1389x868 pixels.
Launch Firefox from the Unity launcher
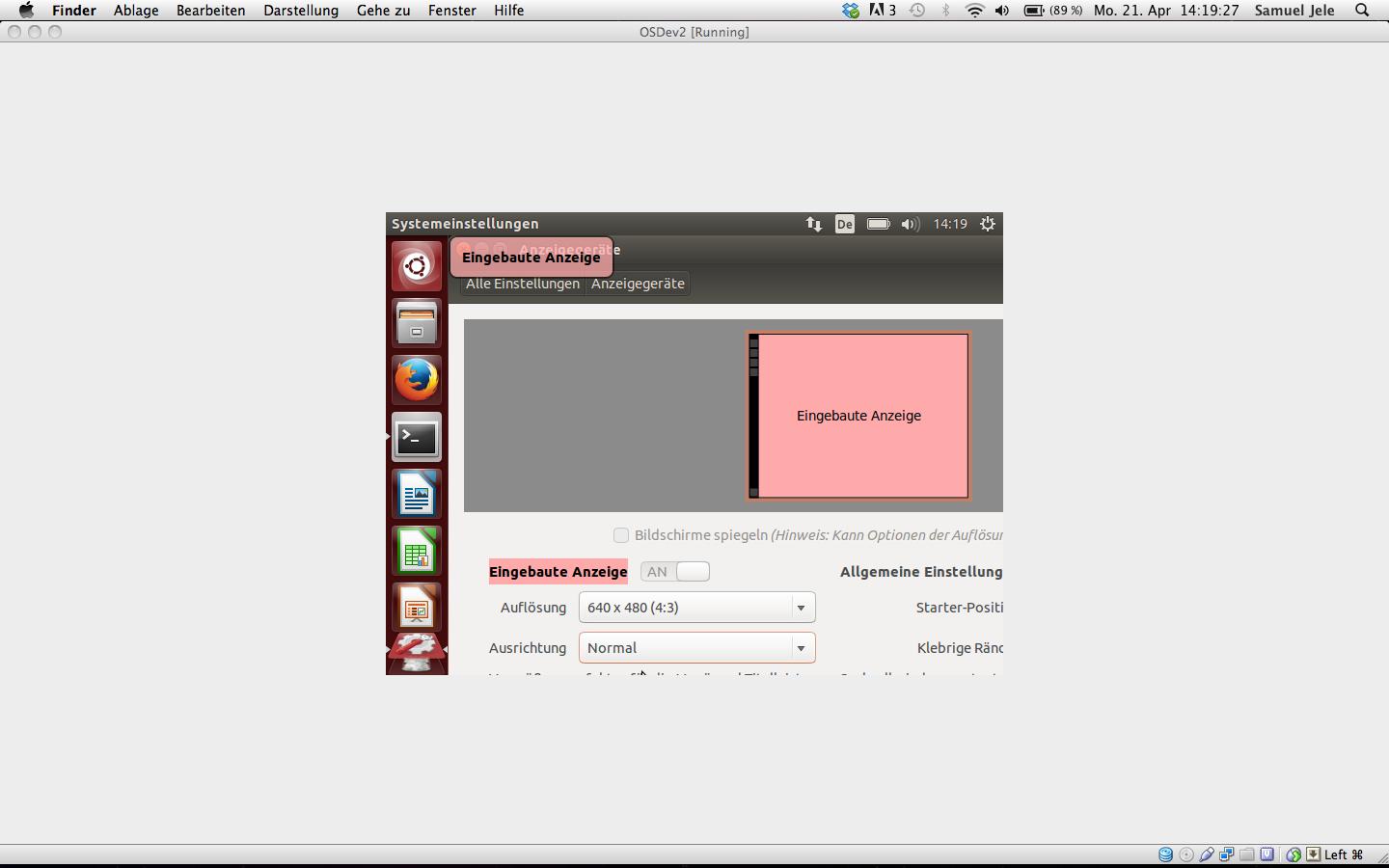pos(417,380)
